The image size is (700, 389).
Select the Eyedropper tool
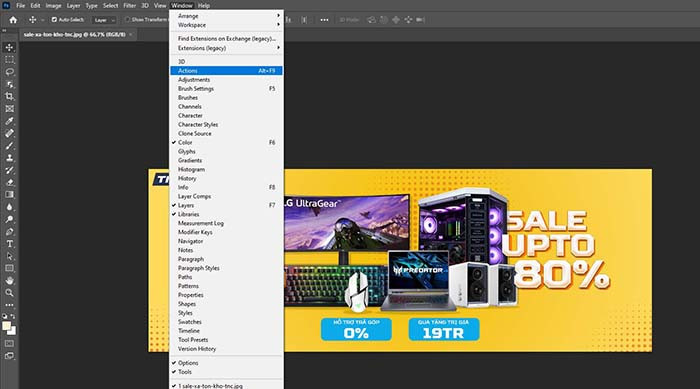coord(9,121)
